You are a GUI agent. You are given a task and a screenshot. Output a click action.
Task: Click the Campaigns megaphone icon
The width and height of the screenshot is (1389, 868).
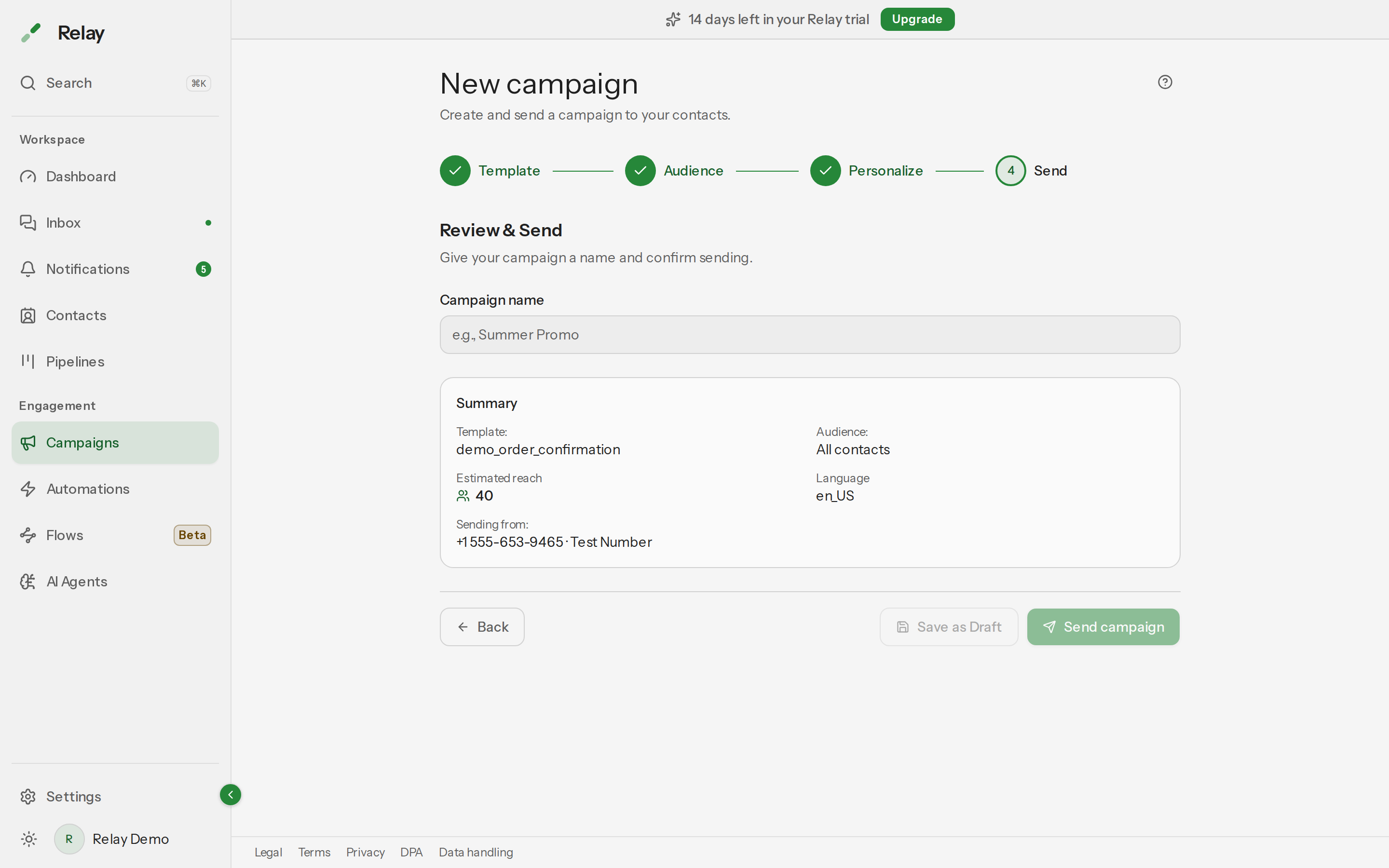coord(28,443)
